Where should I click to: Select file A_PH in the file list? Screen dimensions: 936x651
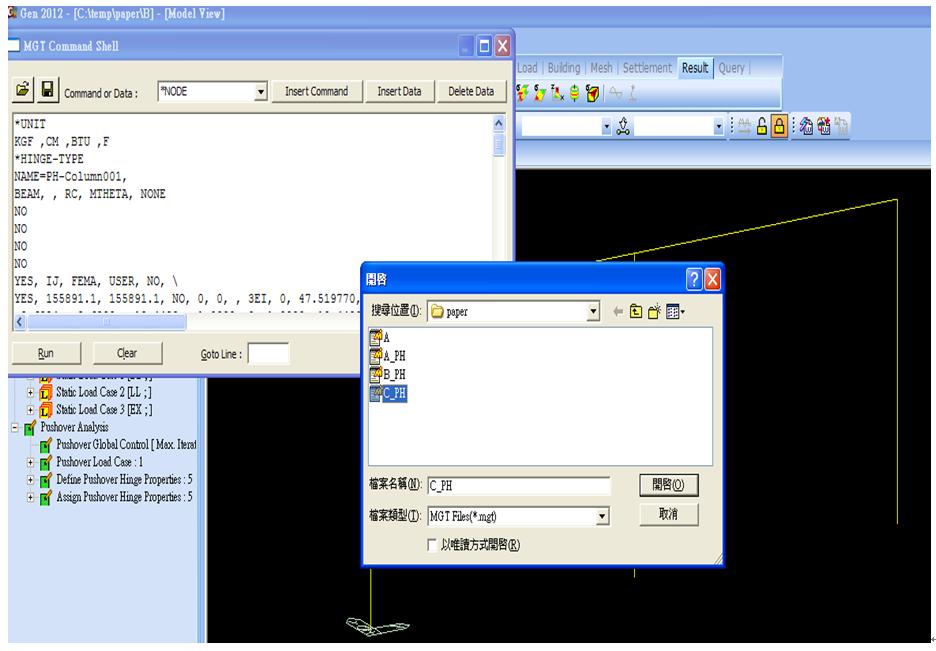tap(388, 356)
